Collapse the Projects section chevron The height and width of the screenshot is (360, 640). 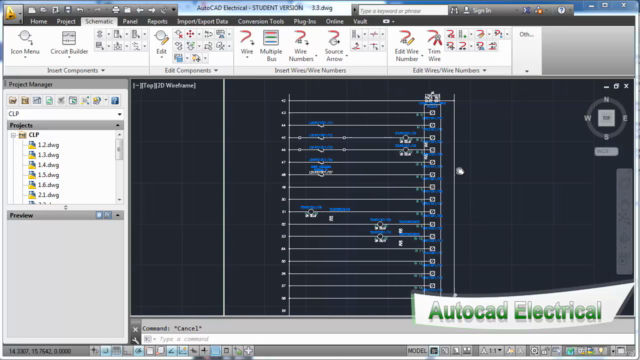click(118, 125)
